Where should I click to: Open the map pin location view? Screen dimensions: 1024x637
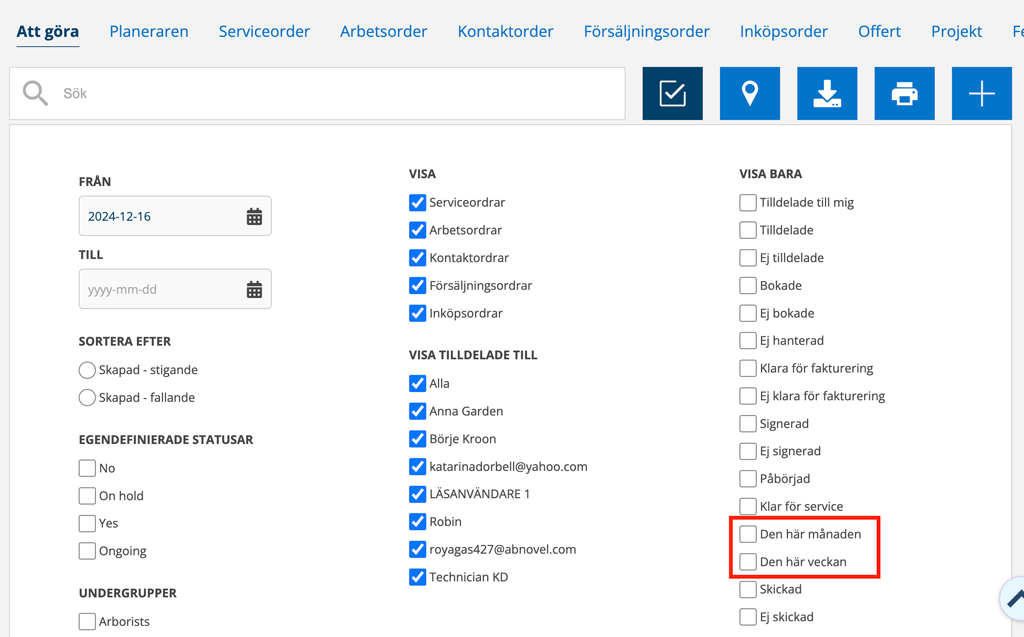(x=750, y=93)
